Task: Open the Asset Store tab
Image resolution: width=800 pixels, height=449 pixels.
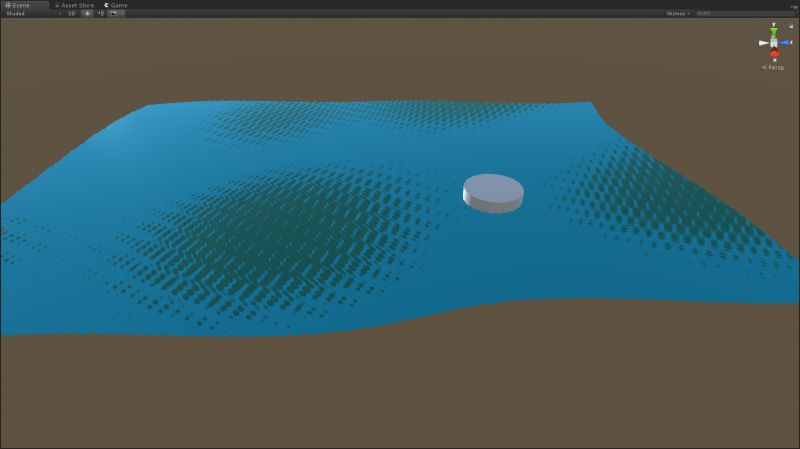Action: pyautogui.click(x=74, y=5)
